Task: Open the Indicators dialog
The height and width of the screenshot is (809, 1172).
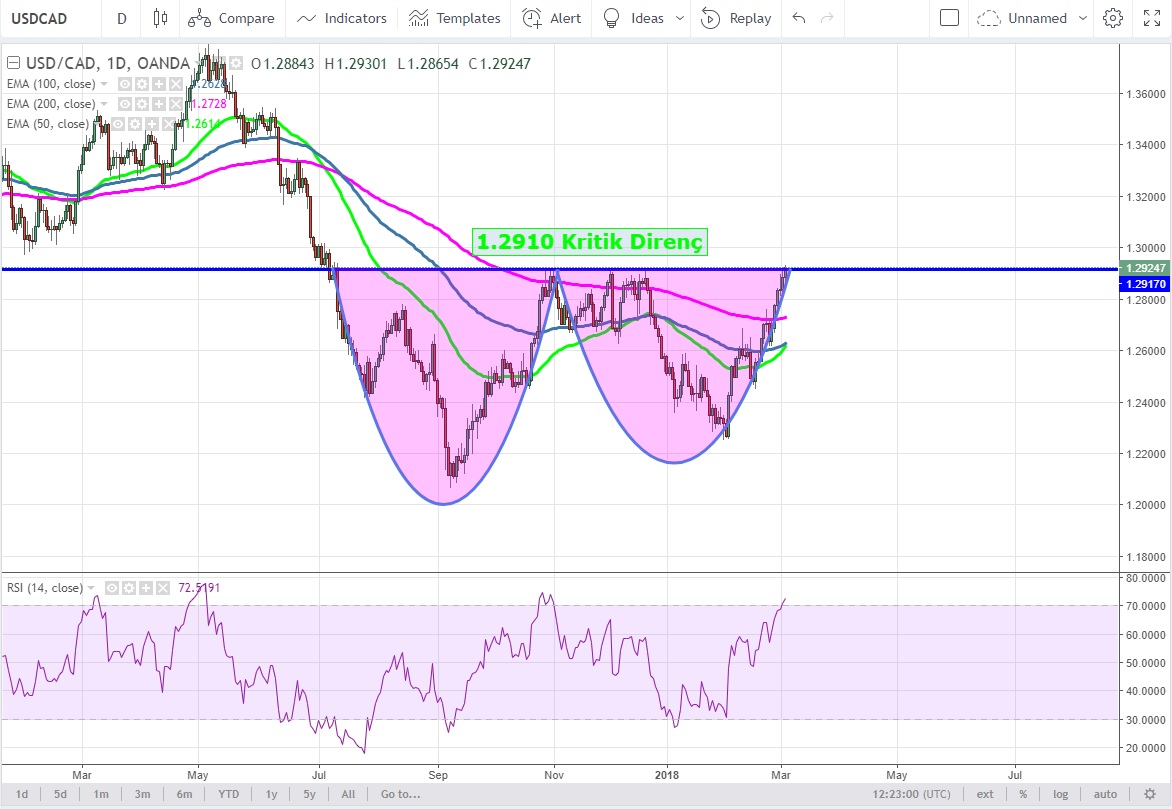Action: tap(342, 18)
